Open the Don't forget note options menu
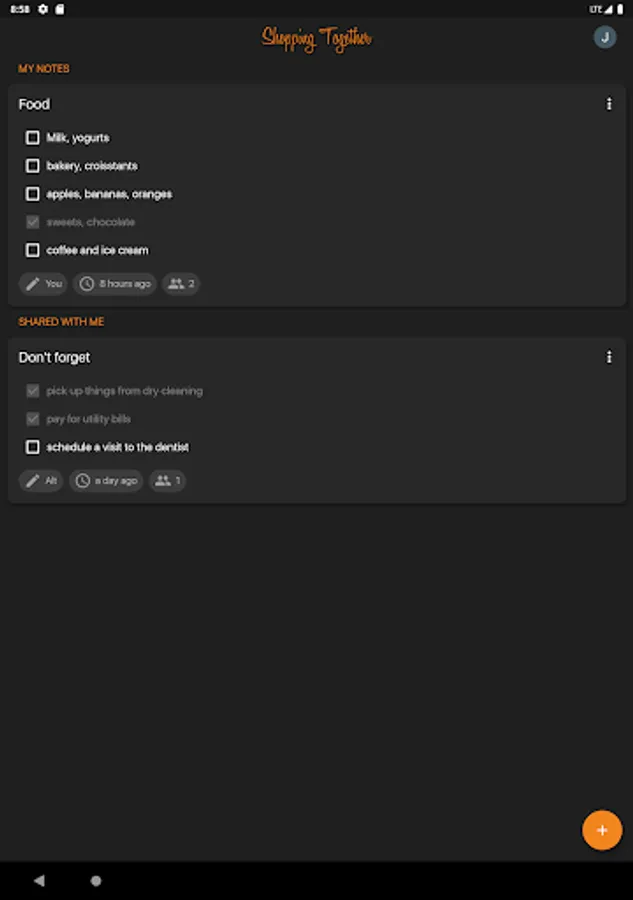The width and height of the screenshot is (633, 900). (x=609, y=357)
